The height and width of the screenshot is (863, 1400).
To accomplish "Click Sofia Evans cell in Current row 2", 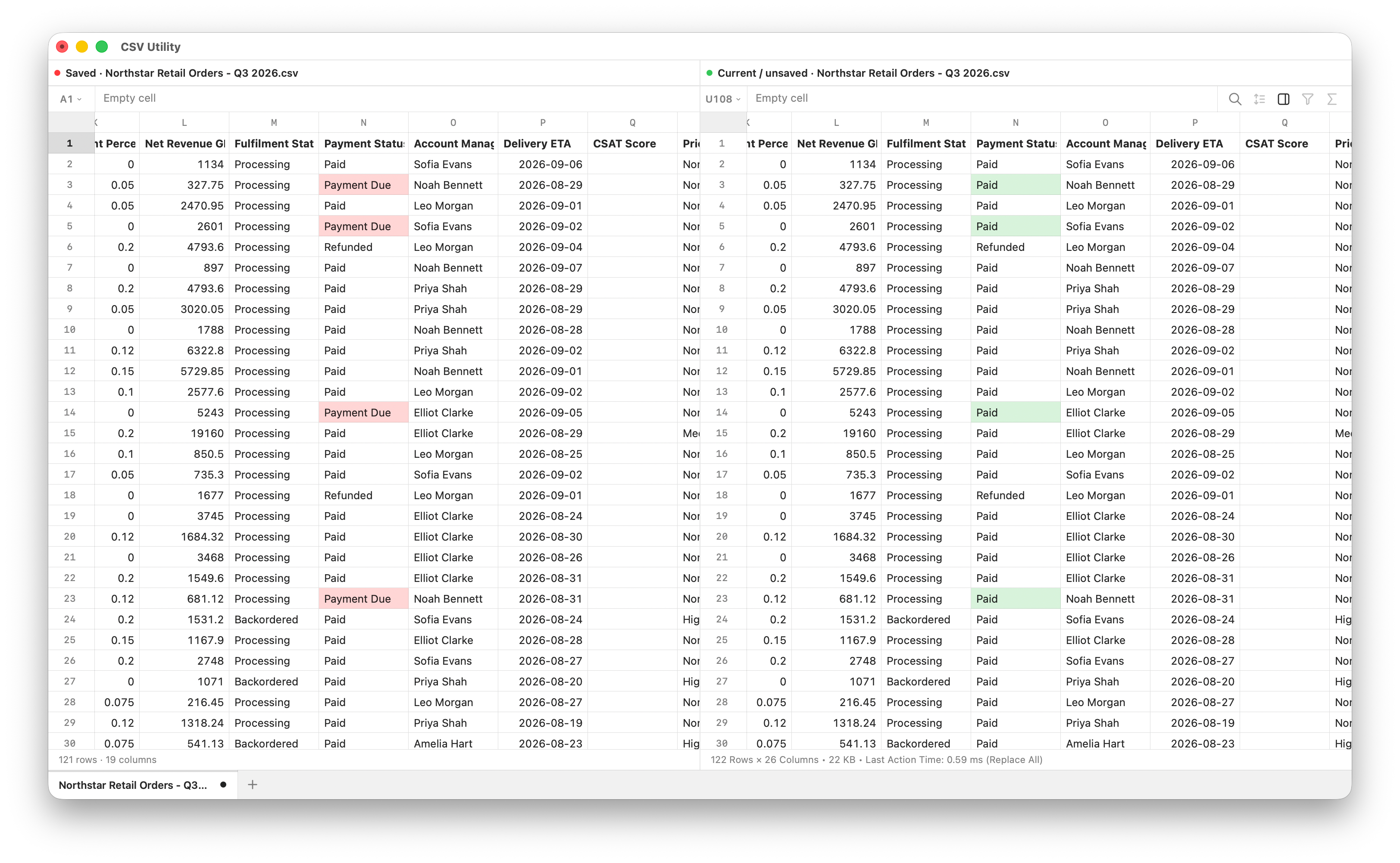I will pos(1105,164).
